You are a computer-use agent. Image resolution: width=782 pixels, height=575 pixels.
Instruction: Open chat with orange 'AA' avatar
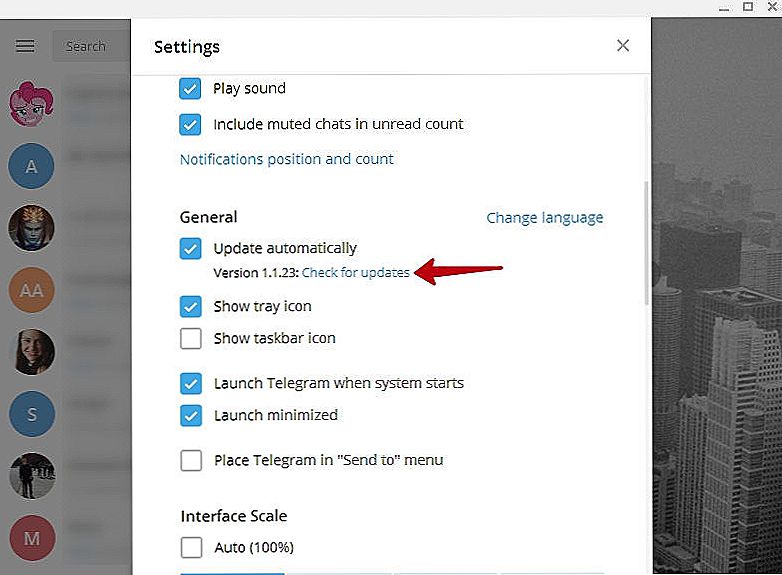point(31,290)
